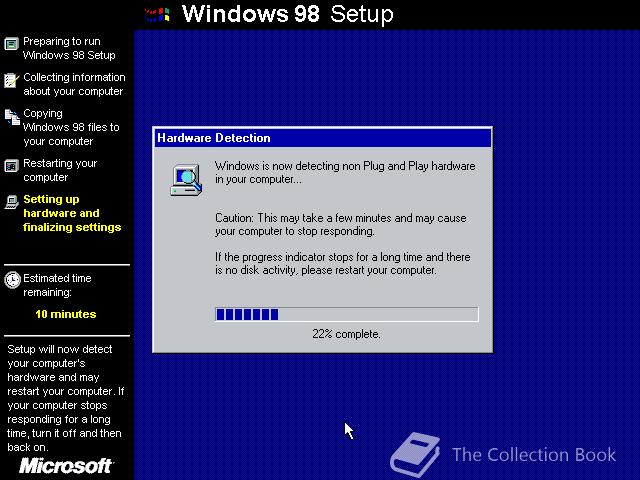
Task: Click the Restarting your computer icon
Action: point(11,166)
